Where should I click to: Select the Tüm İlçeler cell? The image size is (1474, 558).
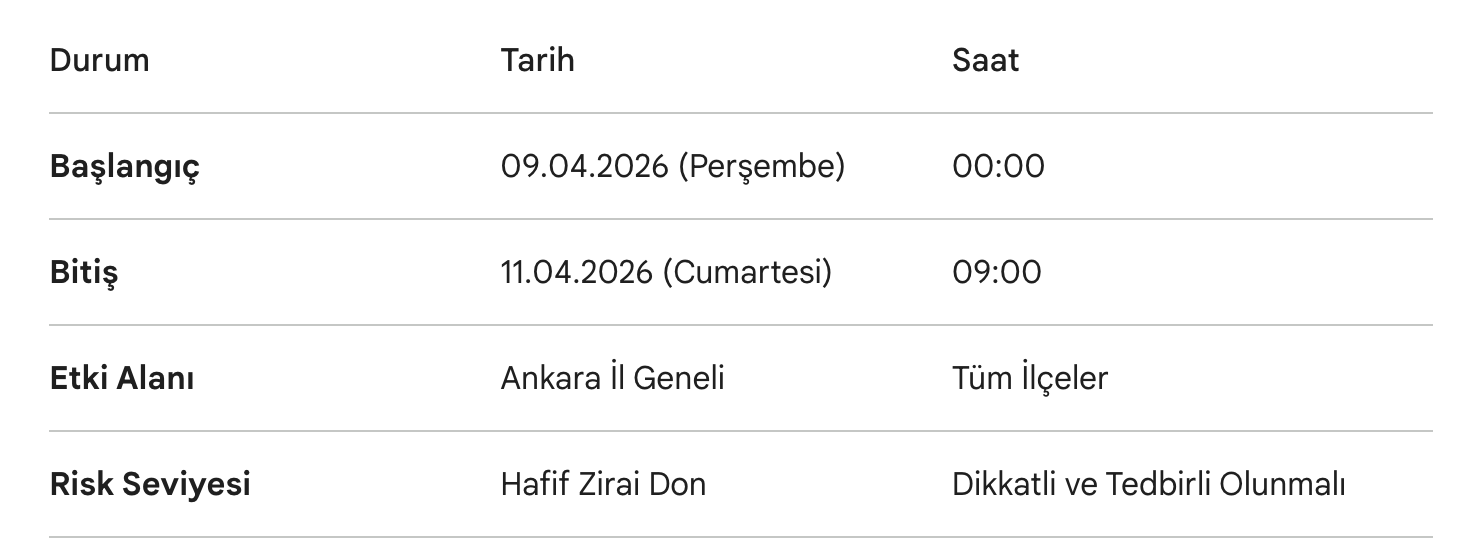1029,378
